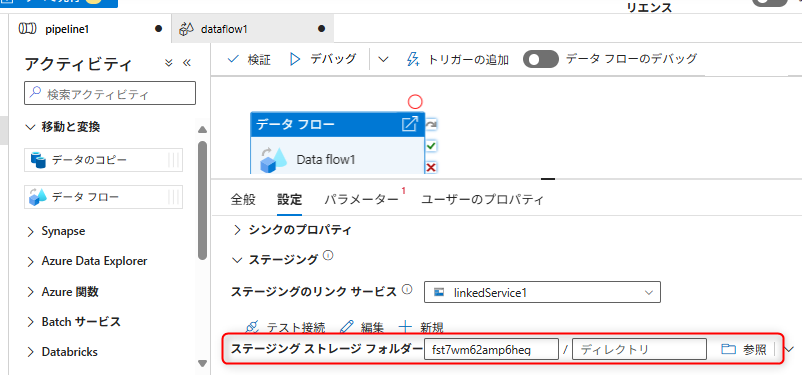Screen dimensions: 802x375
Task: Open the 全般 tab
Action: pyautogui.click(x=243, y=200)
